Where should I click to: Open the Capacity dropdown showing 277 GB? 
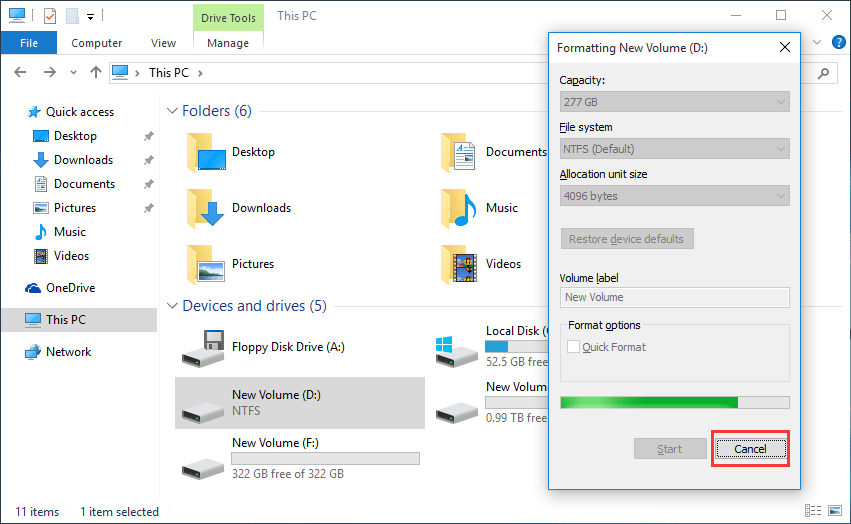tap(674, 102)
